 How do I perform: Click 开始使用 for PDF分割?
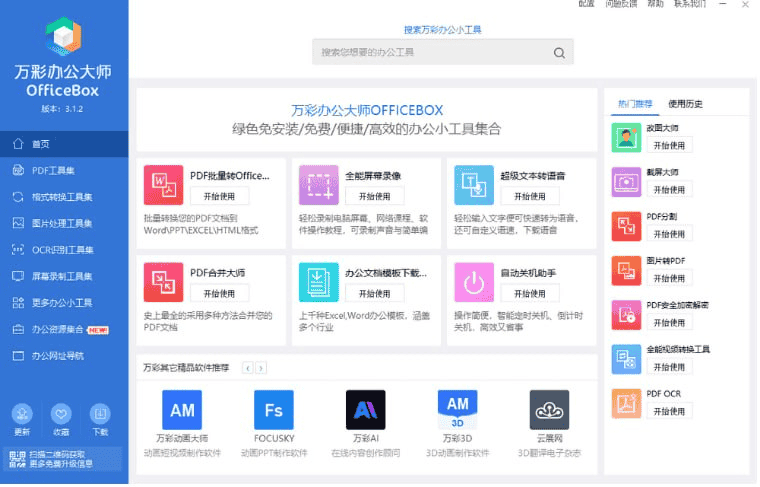tap(671, 235)
